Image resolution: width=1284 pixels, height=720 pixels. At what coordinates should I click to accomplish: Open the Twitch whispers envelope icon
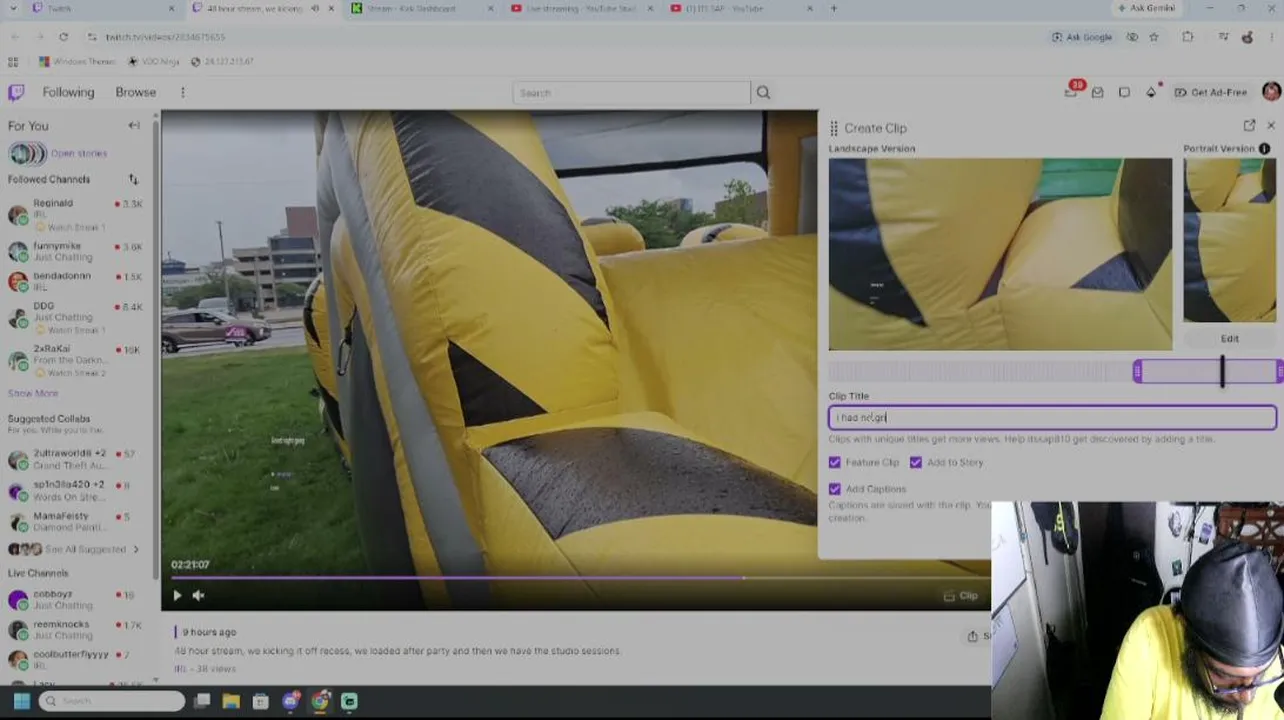[x=1098, y=92]
